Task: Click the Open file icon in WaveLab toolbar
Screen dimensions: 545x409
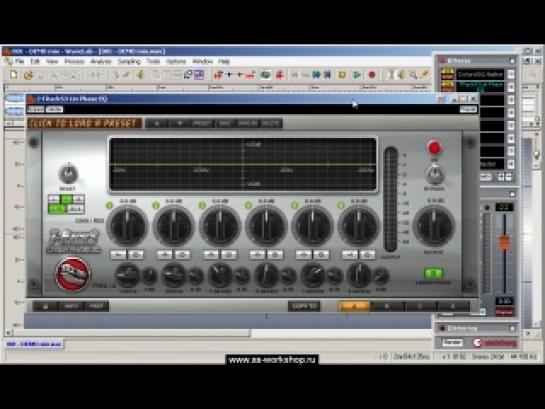Action: point(28,75)
